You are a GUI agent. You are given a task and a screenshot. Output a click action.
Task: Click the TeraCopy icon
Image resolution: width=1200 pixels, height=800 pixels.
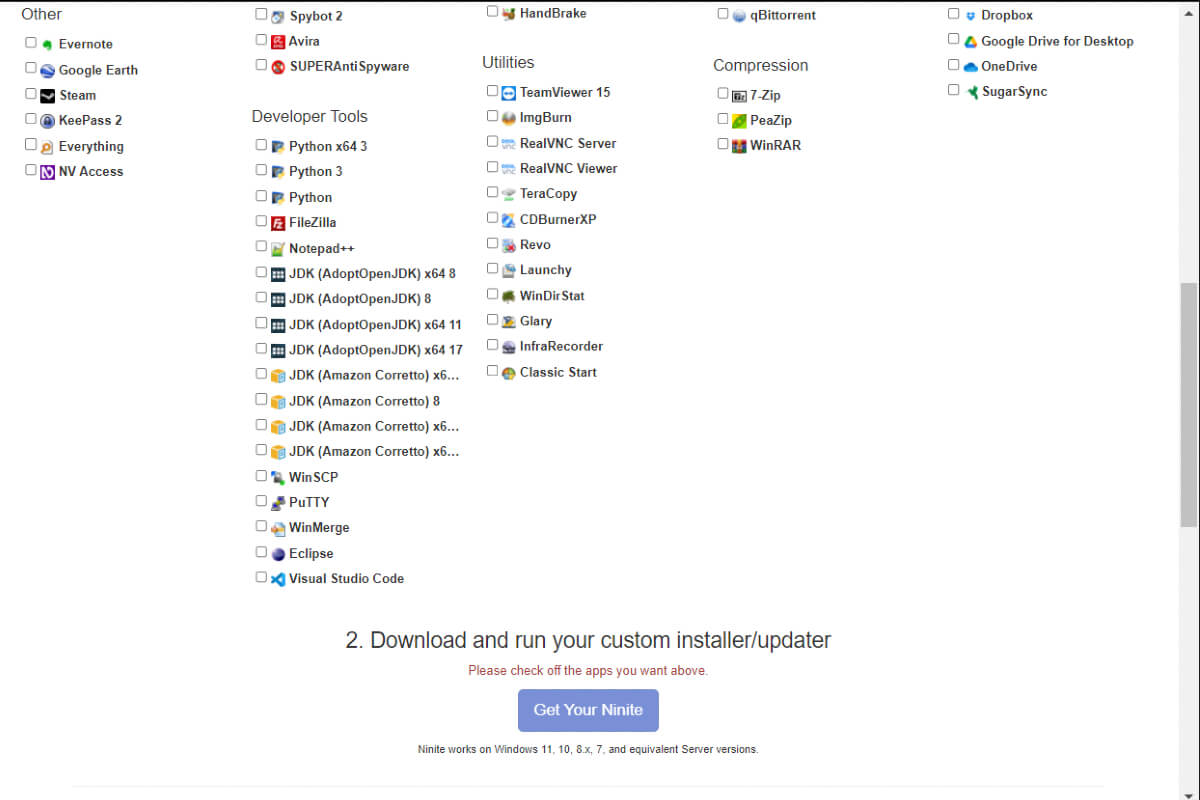[x=508, y=194]
